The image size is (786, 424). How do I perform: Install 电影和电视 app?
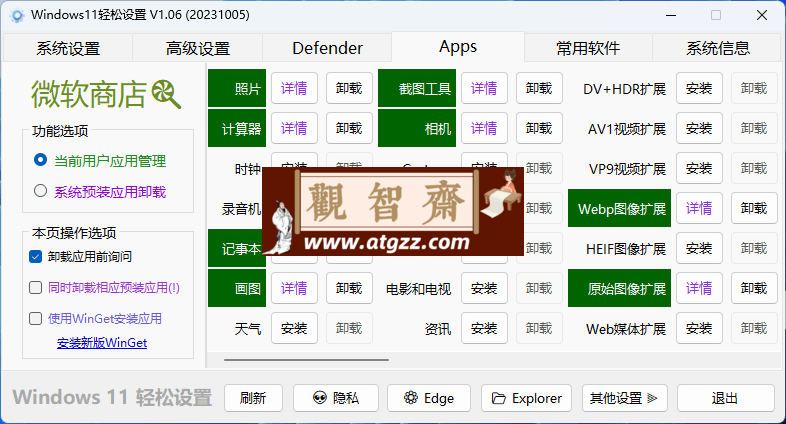pos(484,288)
